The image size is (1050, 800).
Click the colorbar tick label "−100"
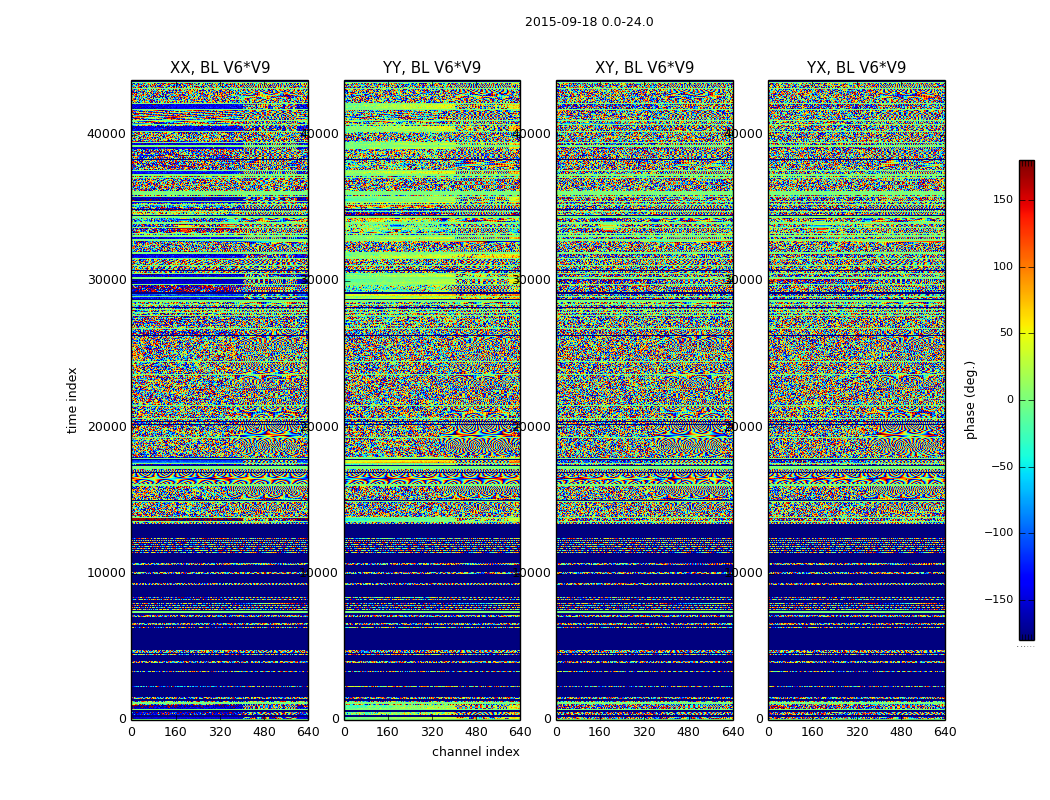pos(999,532)
